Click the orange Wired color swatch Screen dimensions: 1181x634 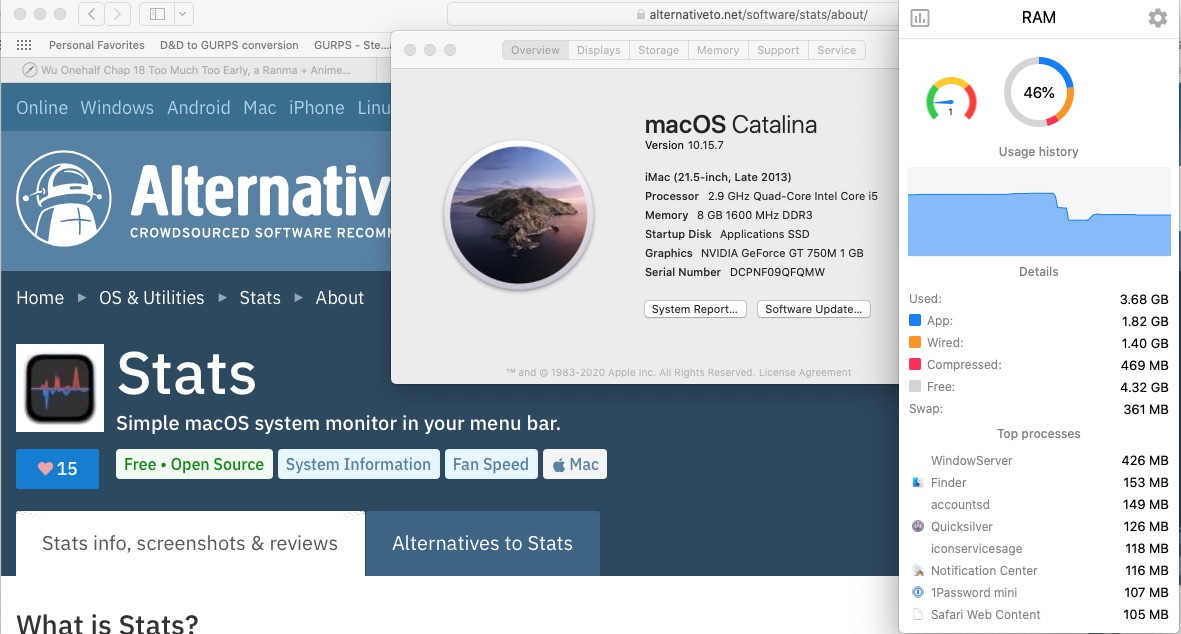click(915, 342)
